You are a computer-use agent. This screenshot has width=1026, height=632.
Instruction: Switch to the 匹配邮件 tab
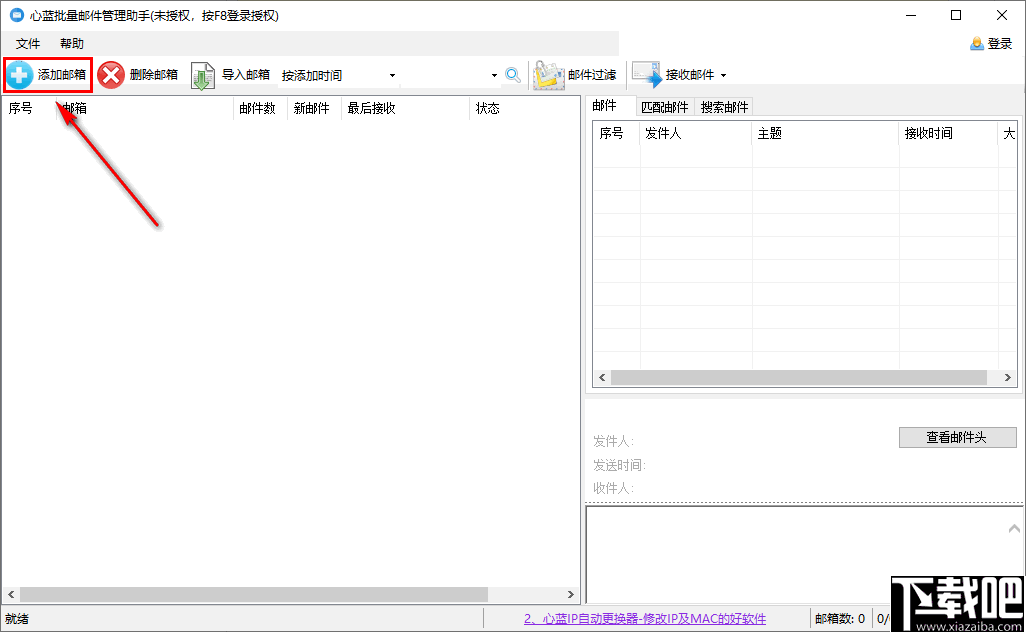click(664, 106)
